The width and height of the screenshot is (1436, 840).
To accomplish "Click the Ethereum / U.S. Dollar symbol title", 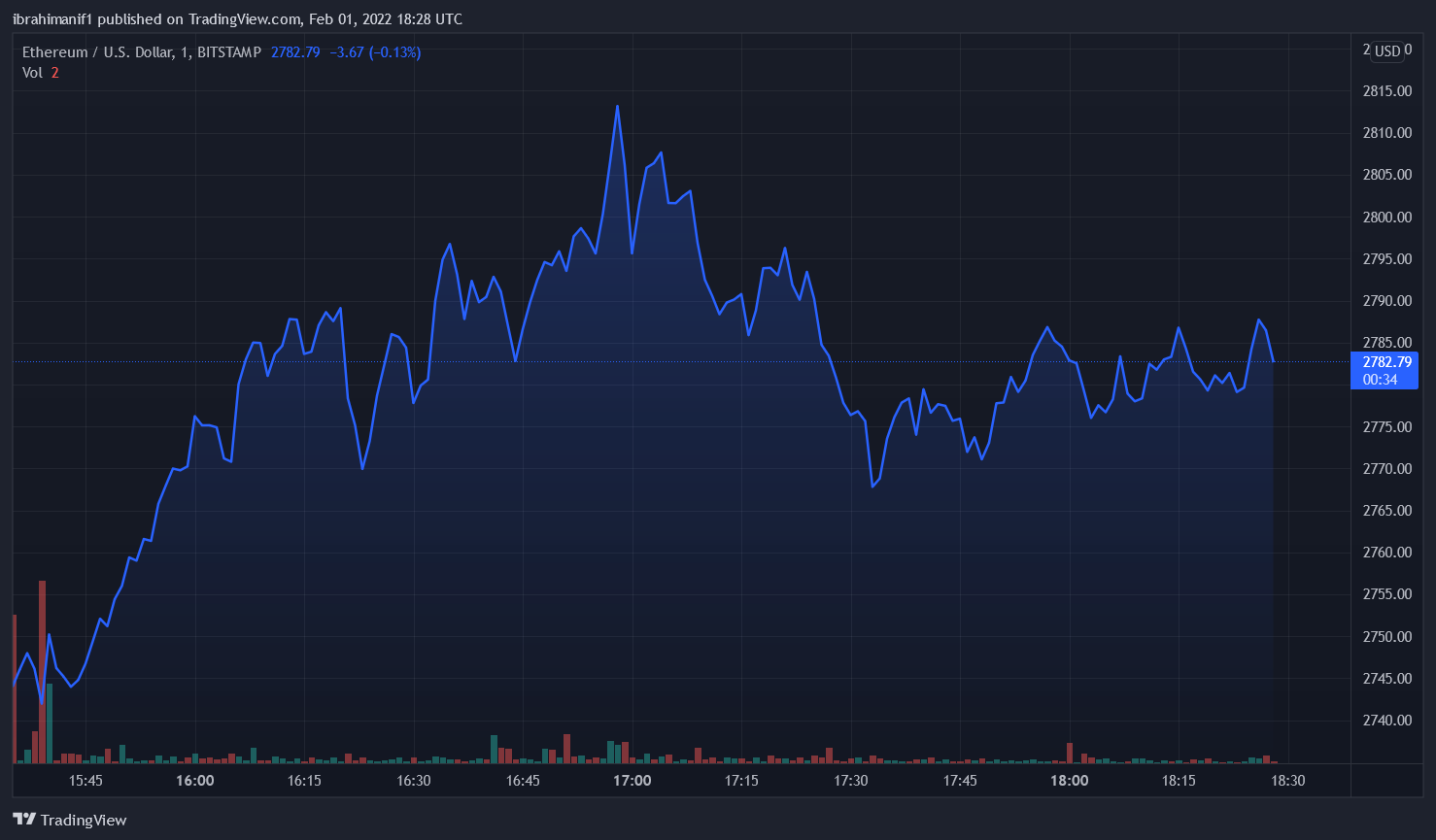I will tap(98, 52).
